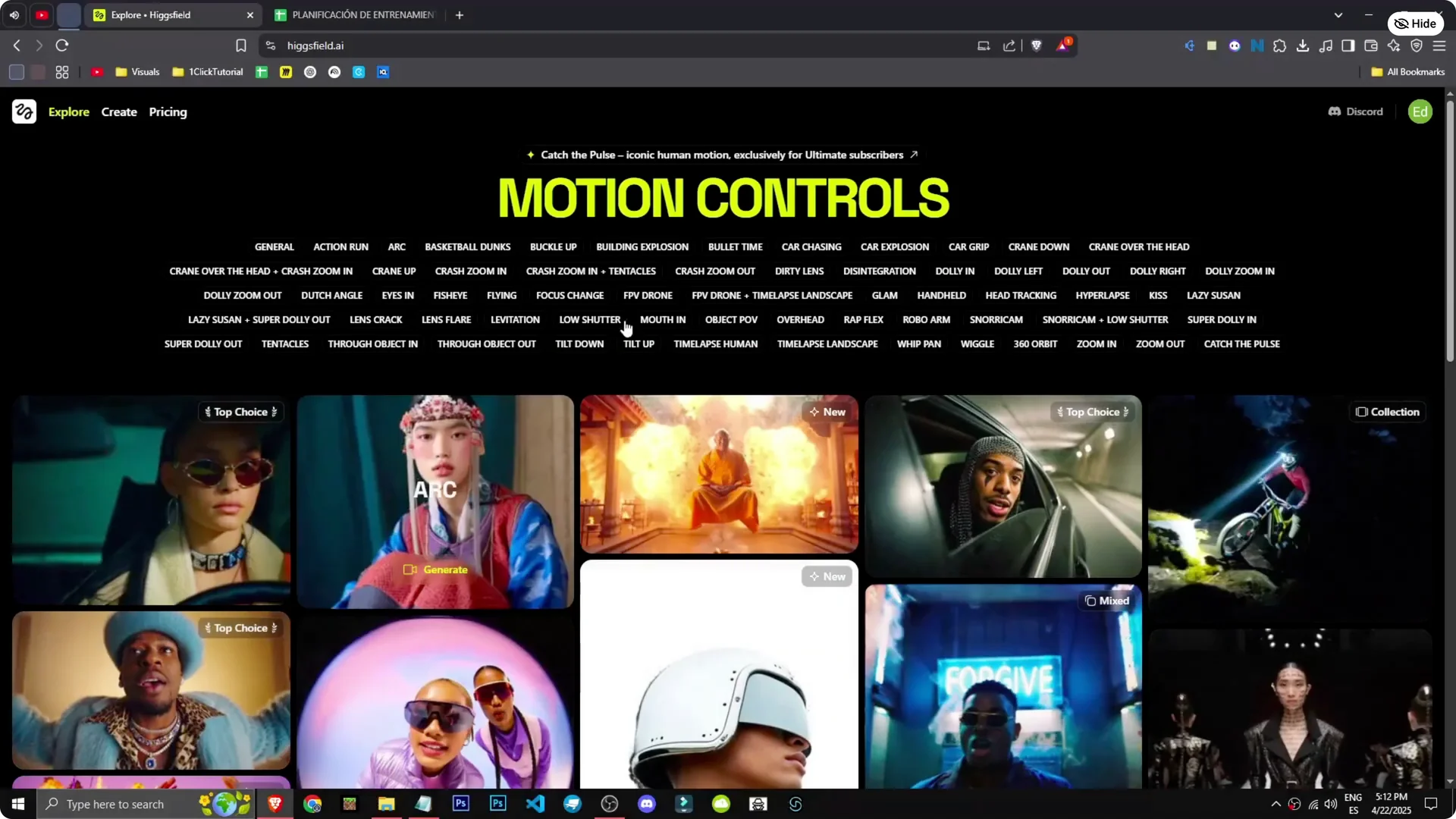Screen dimensions: 1456x819
Task: Open Discord from the Windows taskbar
Action: tap(647, 804)
